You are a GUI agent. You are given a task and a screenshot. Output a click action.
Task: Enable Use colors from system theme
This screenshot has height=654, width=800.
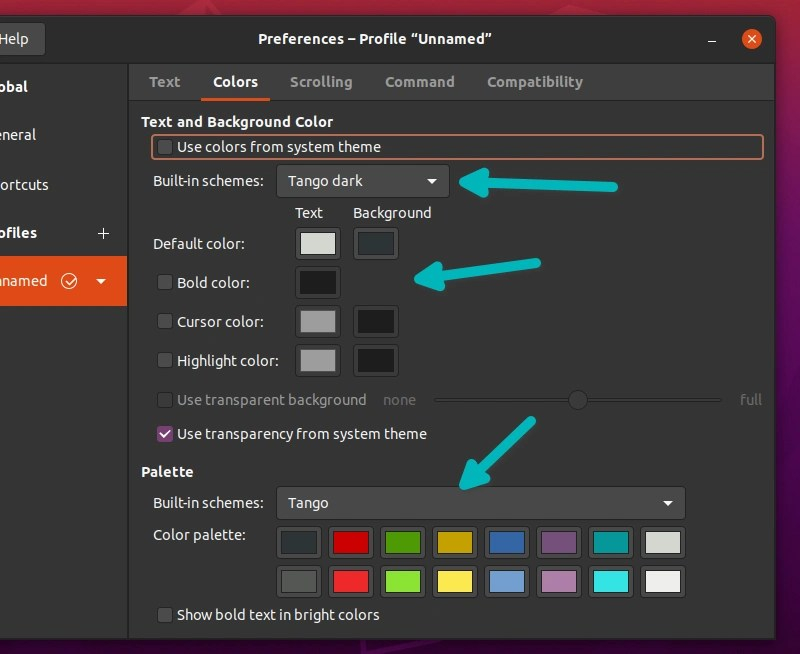pos(165,147)
